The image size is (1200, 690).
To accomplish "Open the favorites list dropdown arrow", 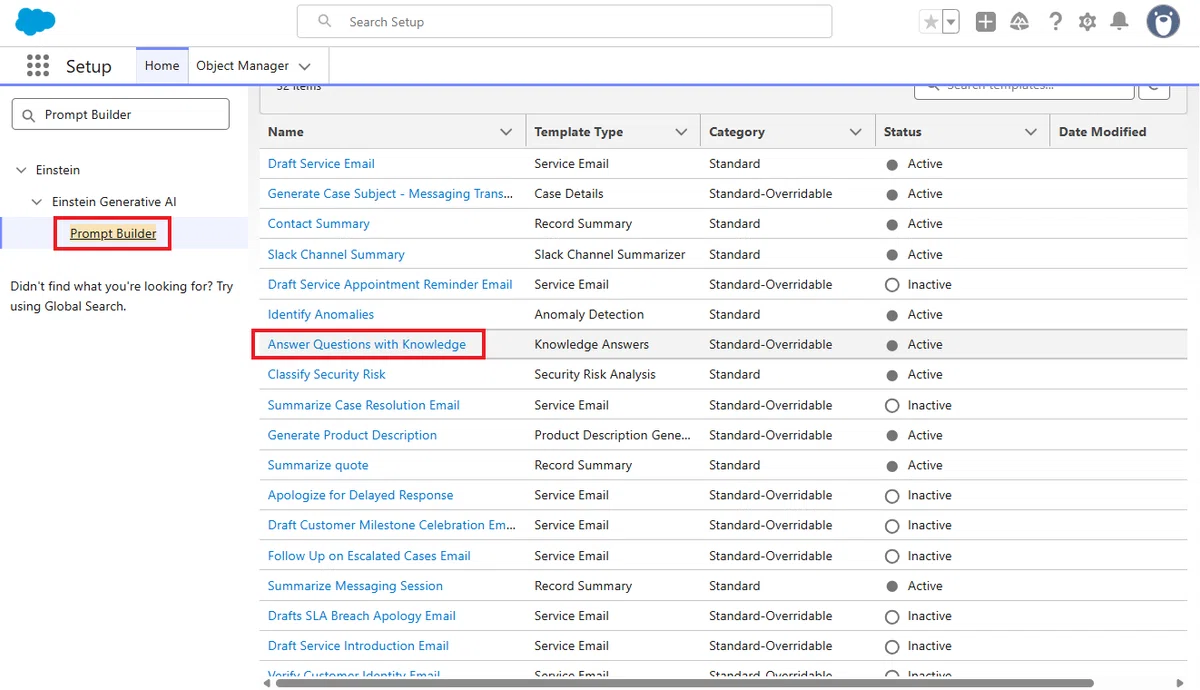I will (x=951, y=22).
